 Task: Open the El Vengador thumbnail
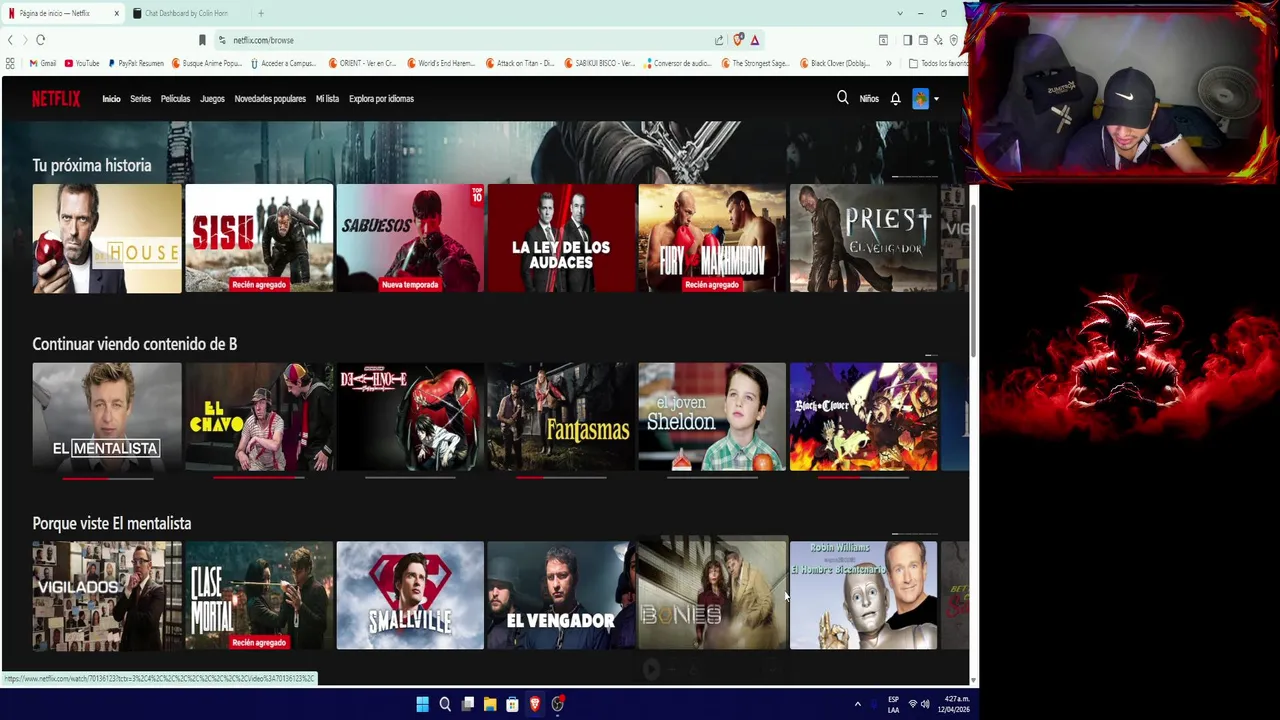pyautogui.click(x=561, y=595)
